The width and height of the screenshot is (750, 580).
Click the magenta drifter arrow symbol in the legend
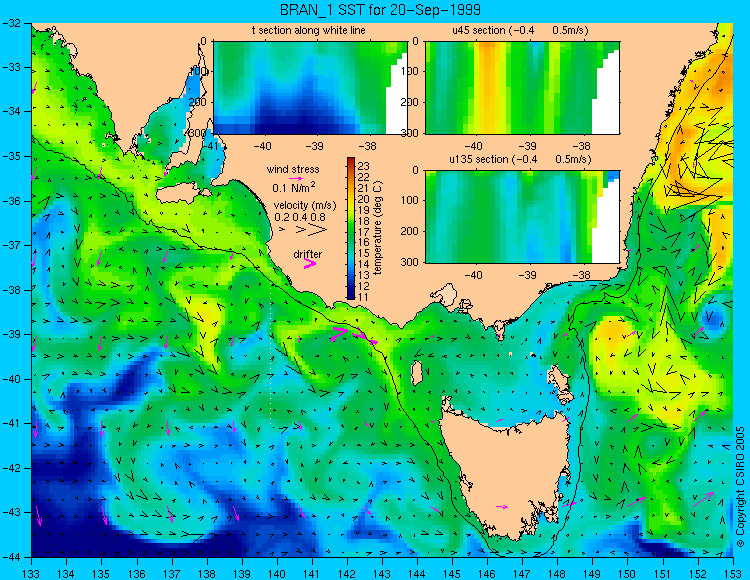(x=310, y=264)
